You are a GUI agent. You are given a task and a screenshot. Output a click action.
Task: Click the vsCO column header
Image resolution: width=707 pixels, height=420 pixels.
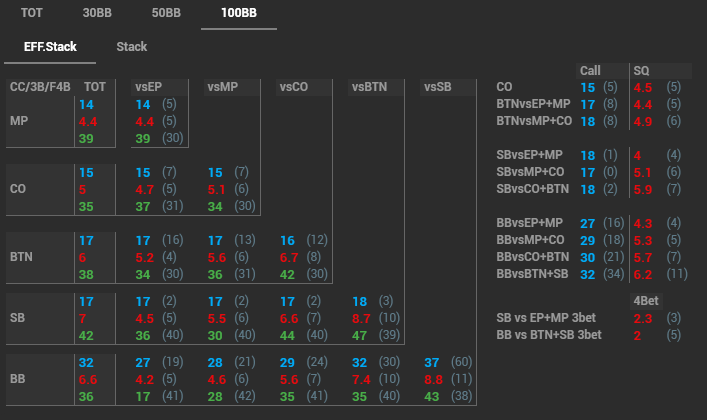[294, 86]
